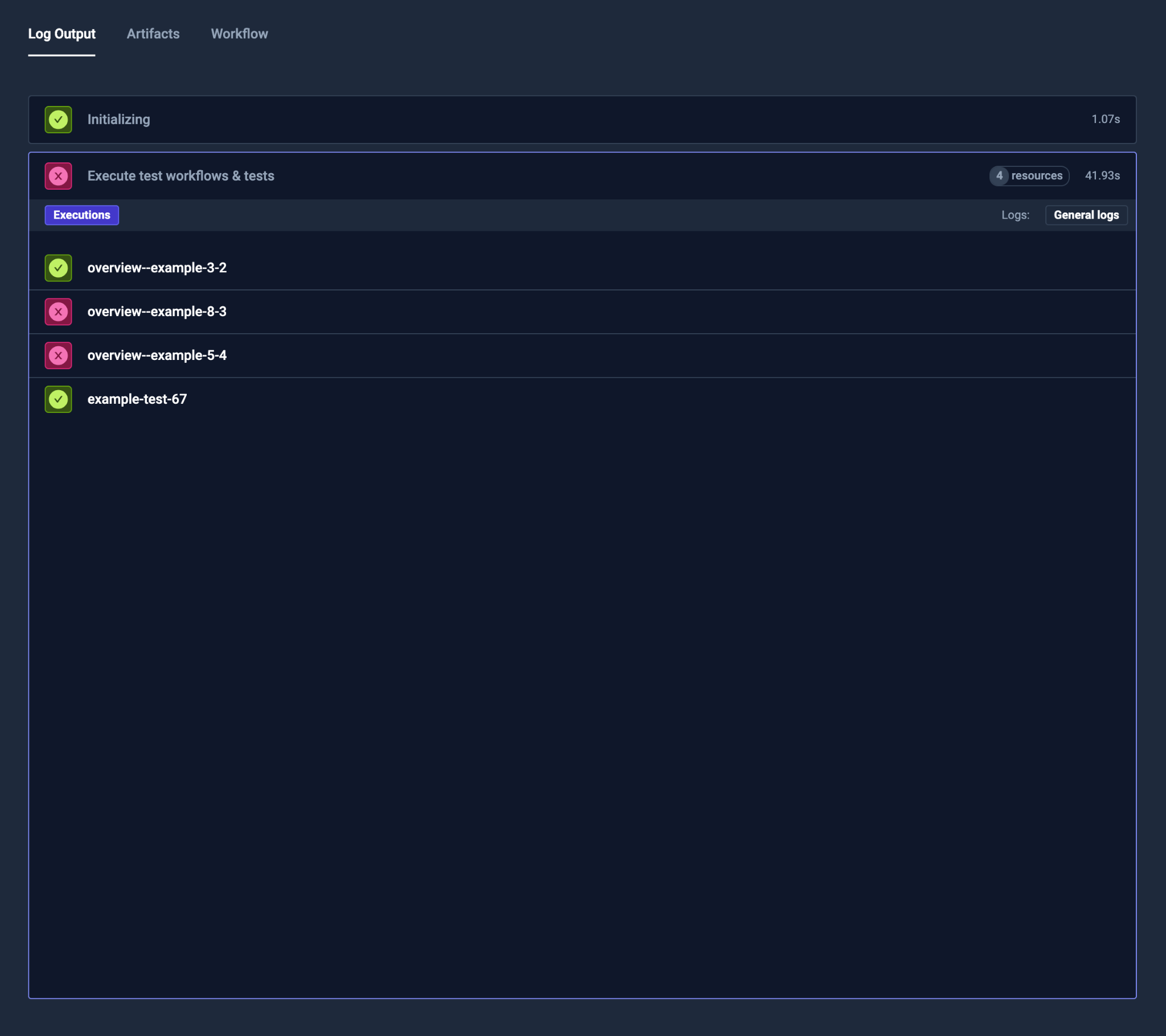The width and height of the screenshot is (1166, 1036).
Task: Toggle the Executions view button
Action: (x=81, y=215)
